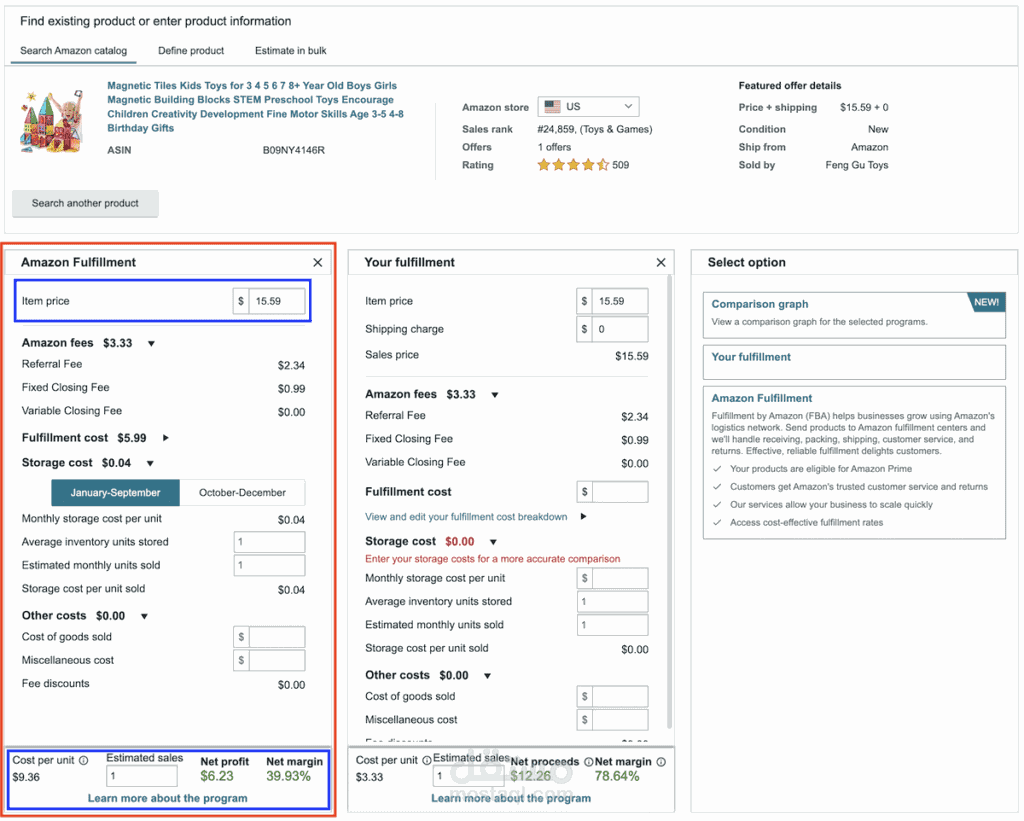
Task: Select the October-December storage period
Action: (x=242, y=492)
